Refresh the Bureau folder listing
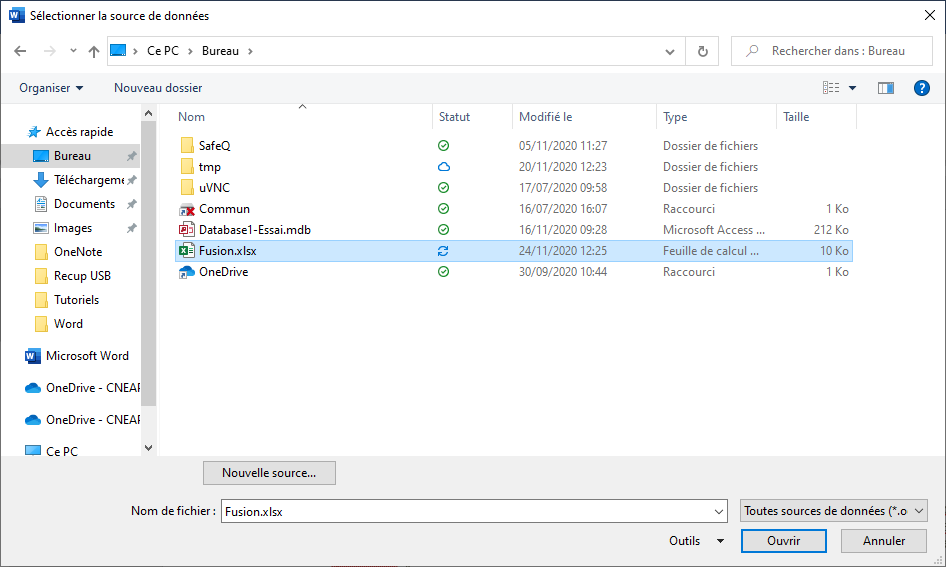Viewport: 946px width, 567px height. (x=702, y=51)
